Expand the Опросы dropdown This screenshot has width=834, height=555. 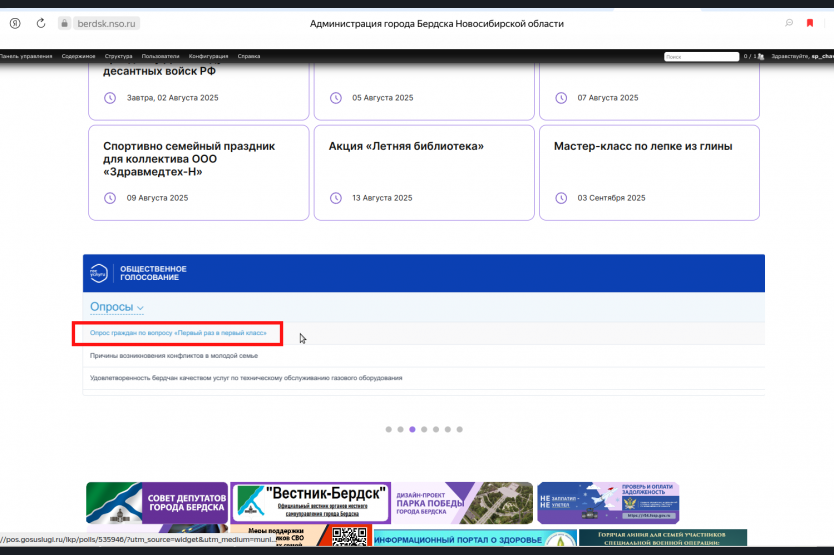[x=117, y=307]
